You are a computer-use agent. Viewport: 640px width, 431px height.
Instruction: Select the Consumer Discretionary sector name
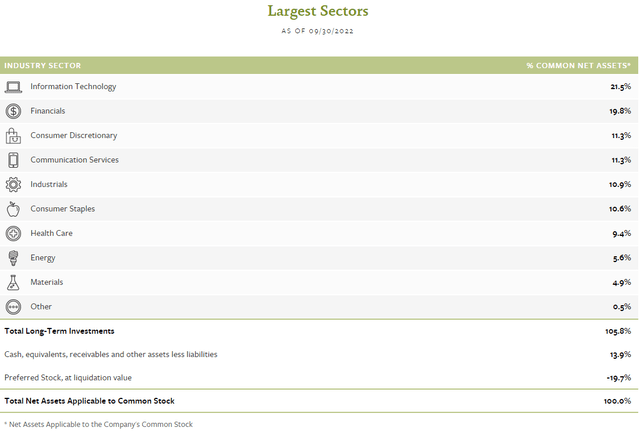tap(73, 136)
